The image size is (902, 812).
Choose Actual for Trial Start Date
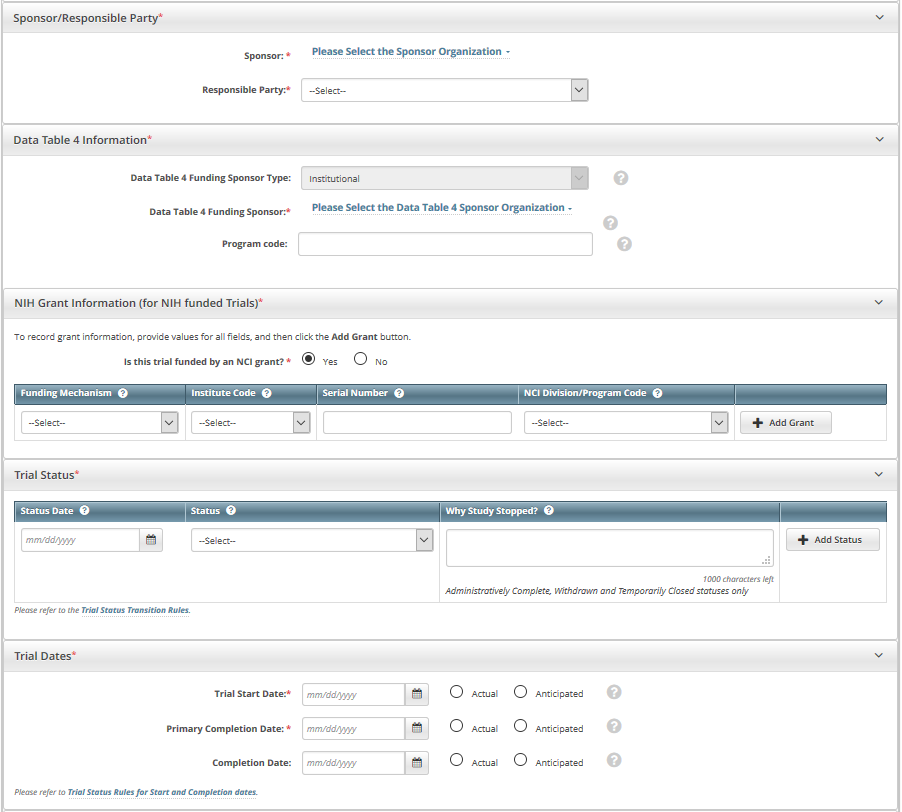point(456,692)
